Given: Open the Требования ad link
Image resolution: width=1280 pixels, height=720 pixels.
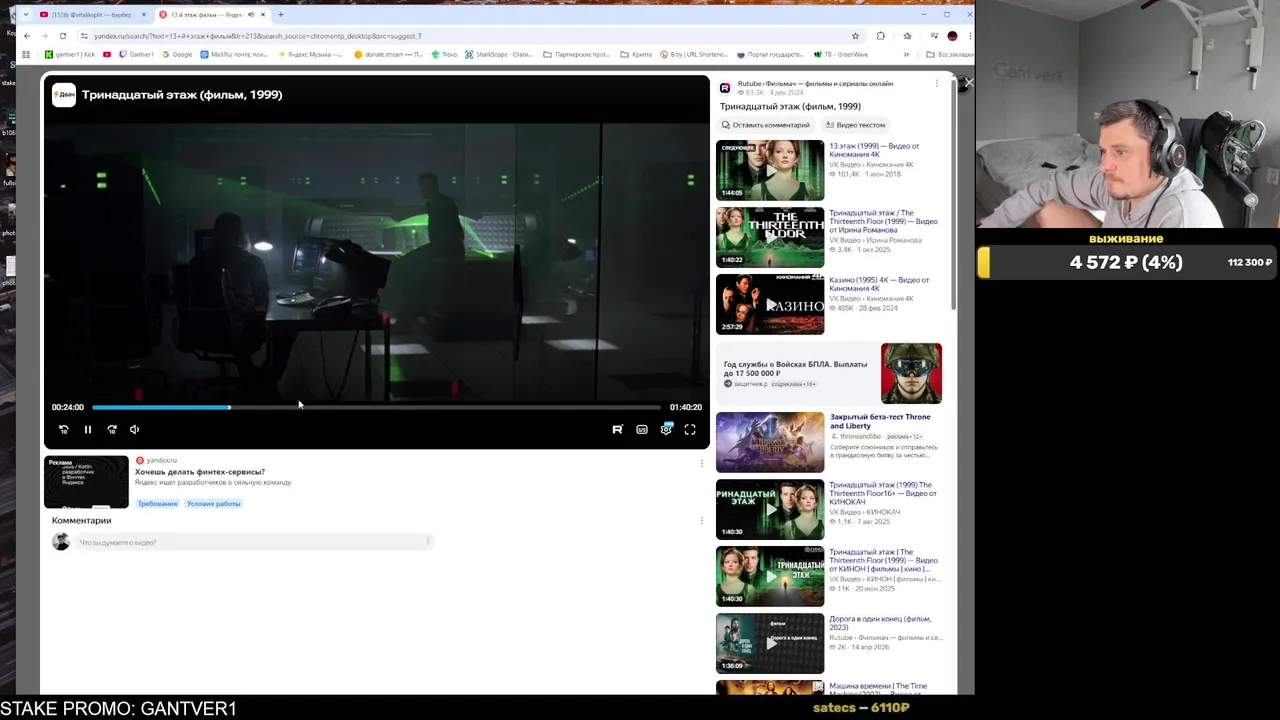Looking at the screenshot, I should click(157, 503).
